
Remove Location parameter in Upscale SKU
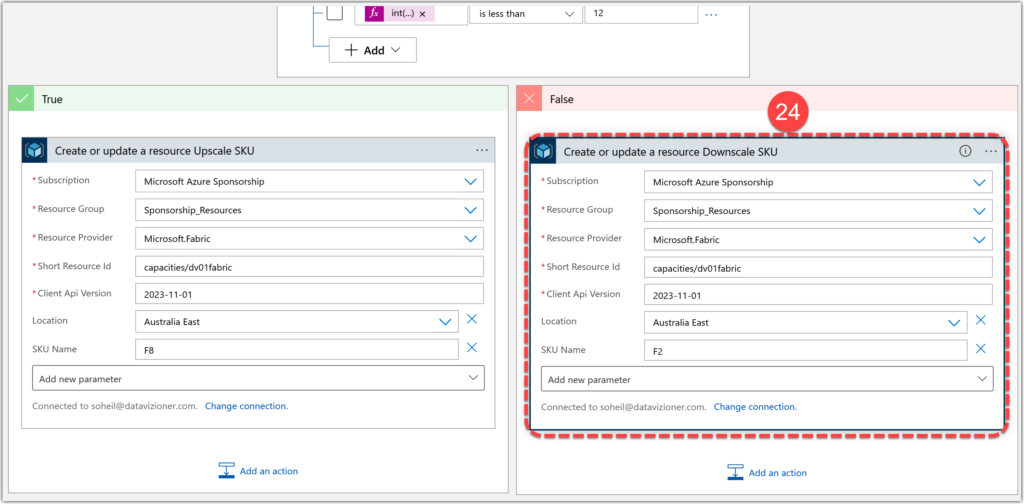pyautogui.click(x=472, y=319)
